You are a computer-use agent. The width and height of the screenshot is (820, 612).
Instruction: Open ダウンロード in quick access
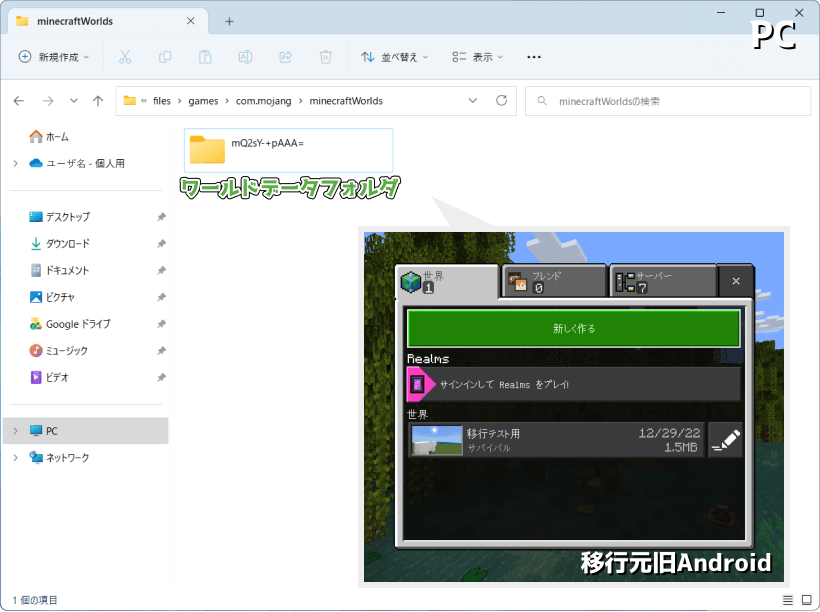[60, 243]
